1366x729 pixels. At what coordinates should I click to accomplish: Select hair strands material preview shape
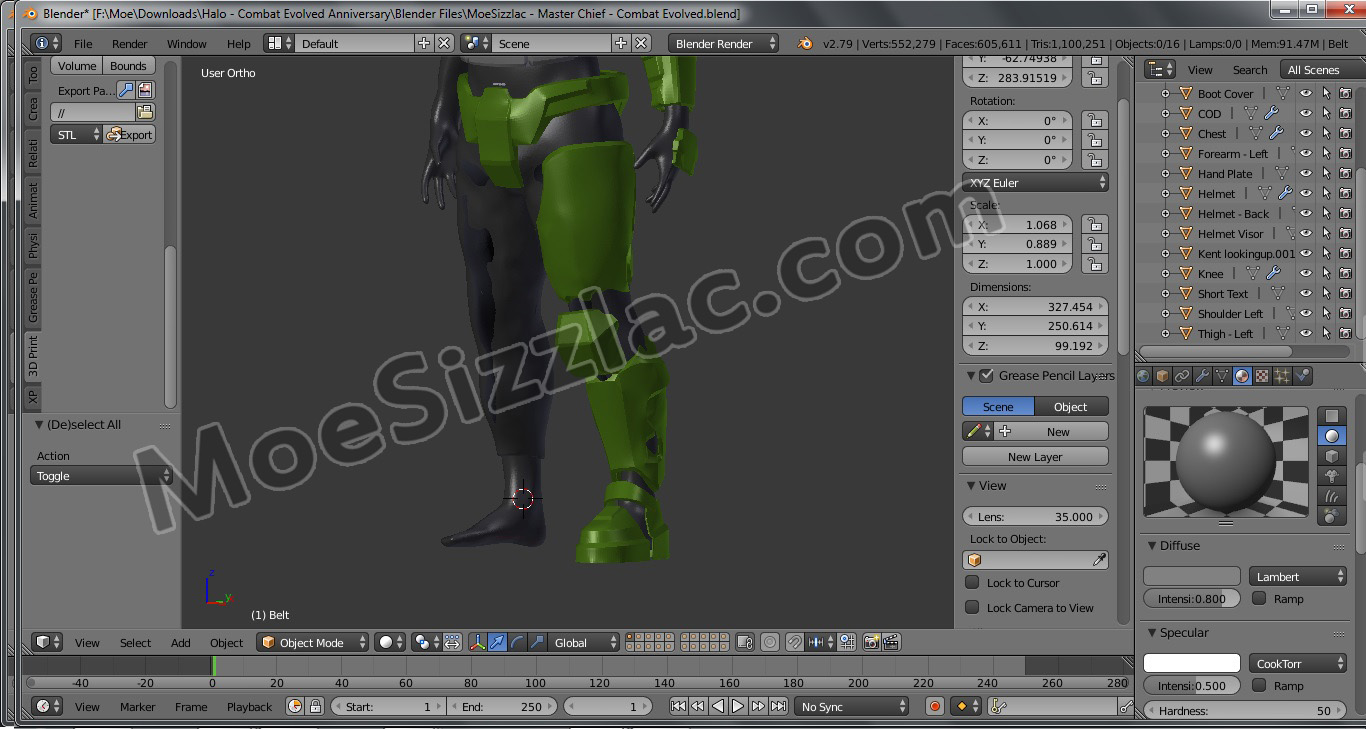(1332, 496)
